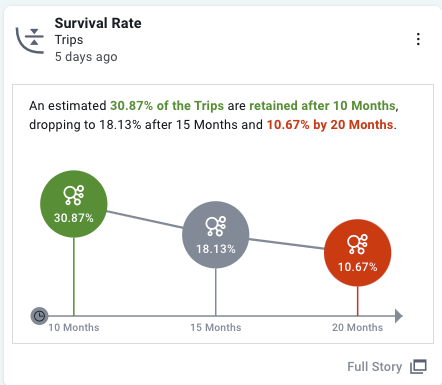
Task: Select the green 30.87% circle
Action: (74, 204)
